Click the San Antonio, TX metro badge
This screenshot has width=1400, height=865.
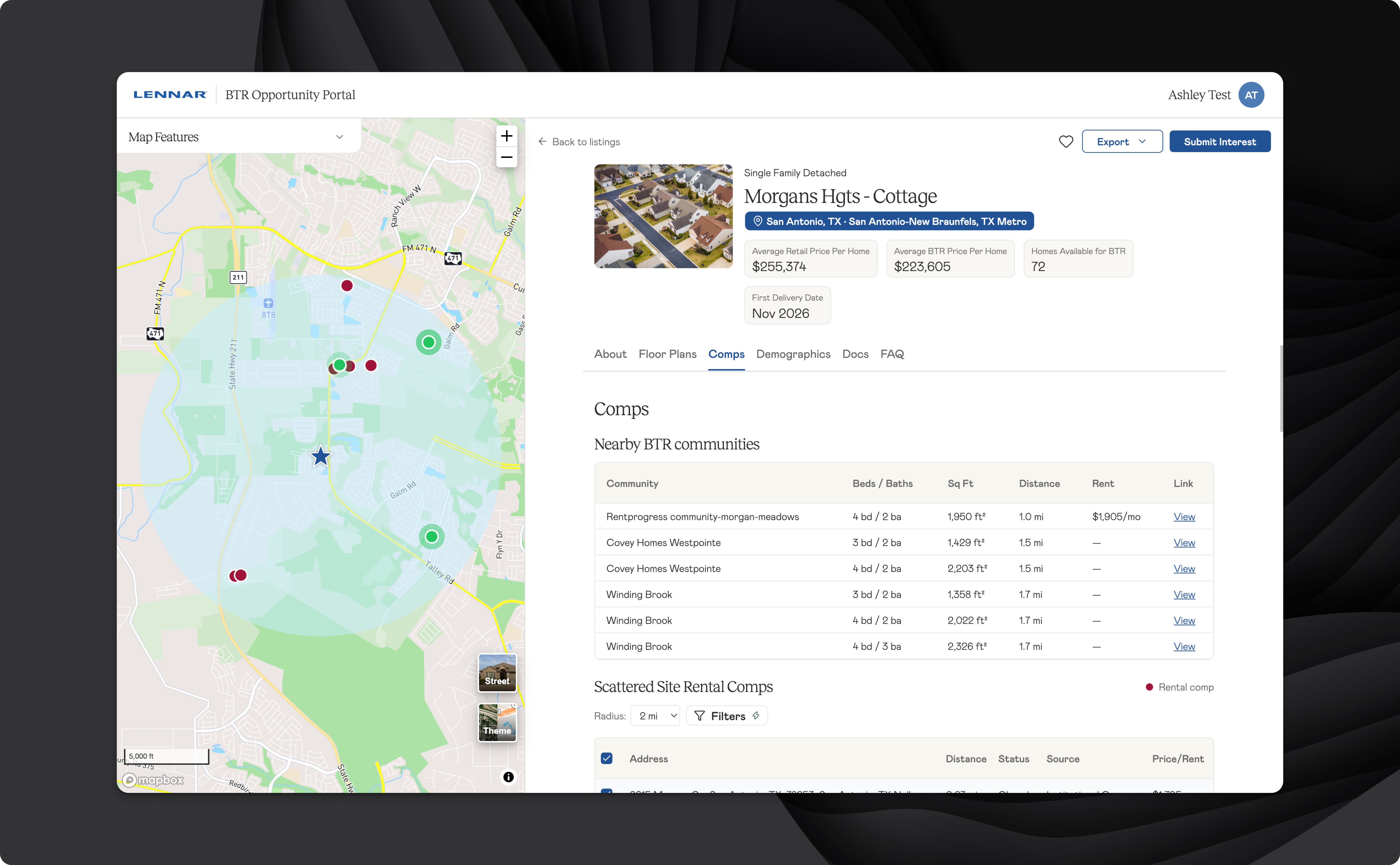tap(889, 221)
